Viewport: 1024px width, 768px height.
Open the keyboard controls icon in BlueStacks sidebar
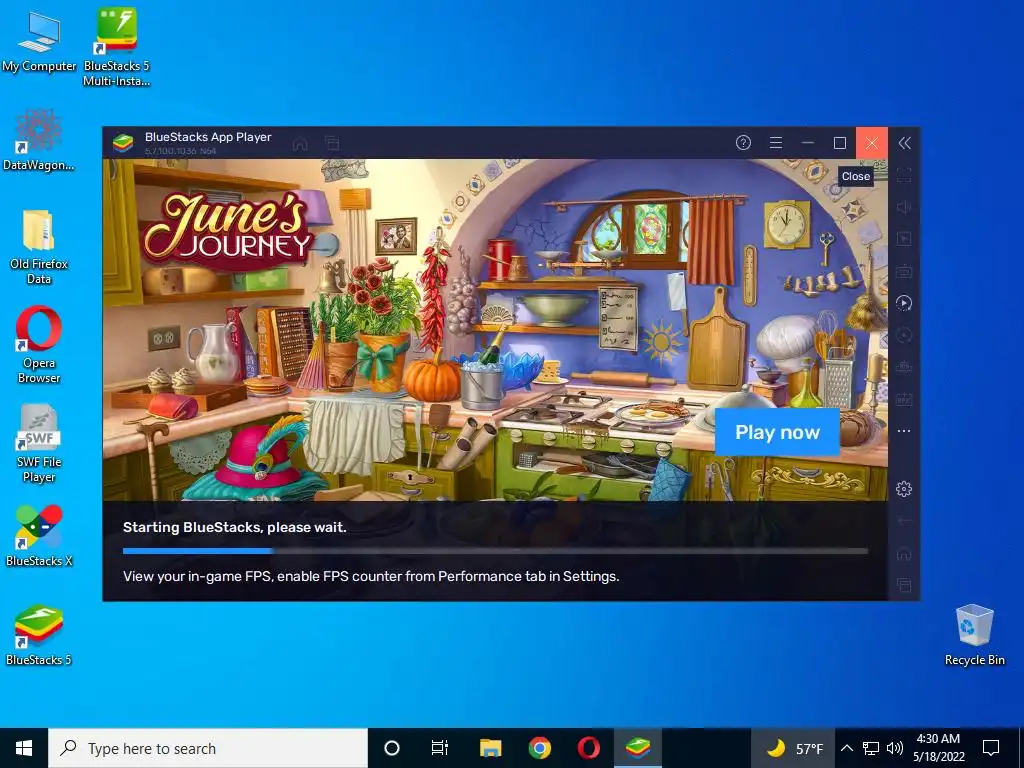904,271
